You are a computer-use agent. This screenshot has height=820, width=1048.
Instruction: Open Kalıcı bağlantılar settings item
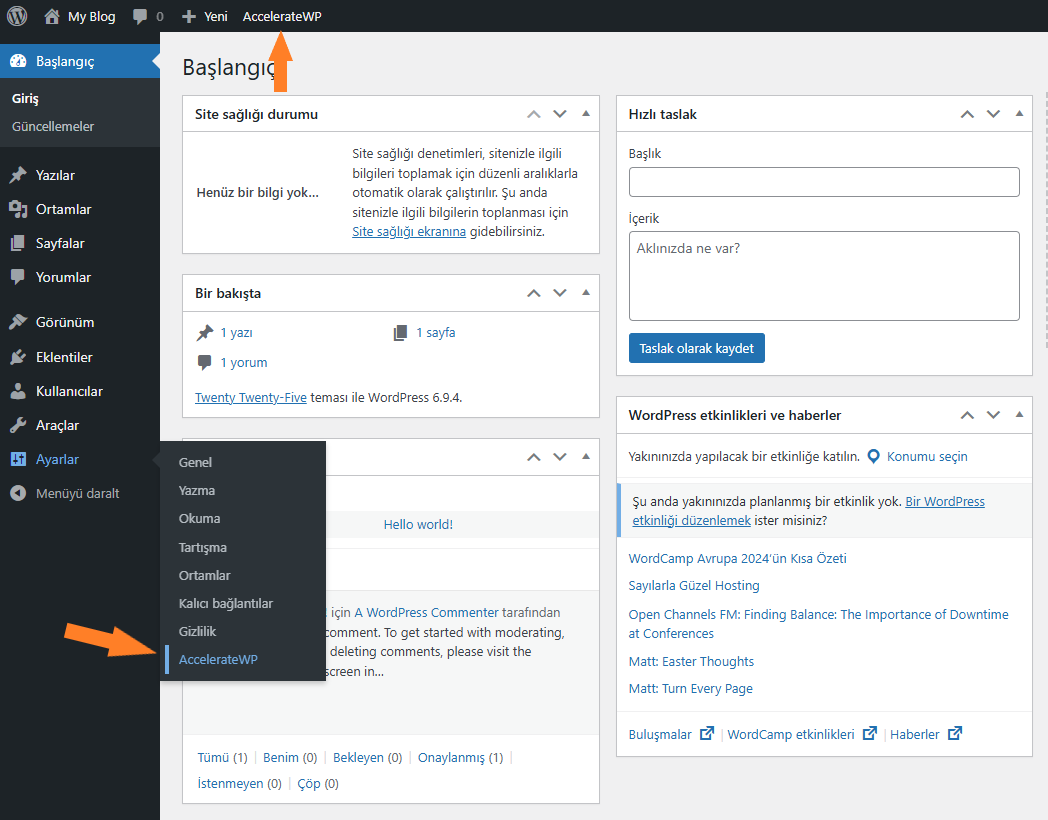tap(226, 603)
